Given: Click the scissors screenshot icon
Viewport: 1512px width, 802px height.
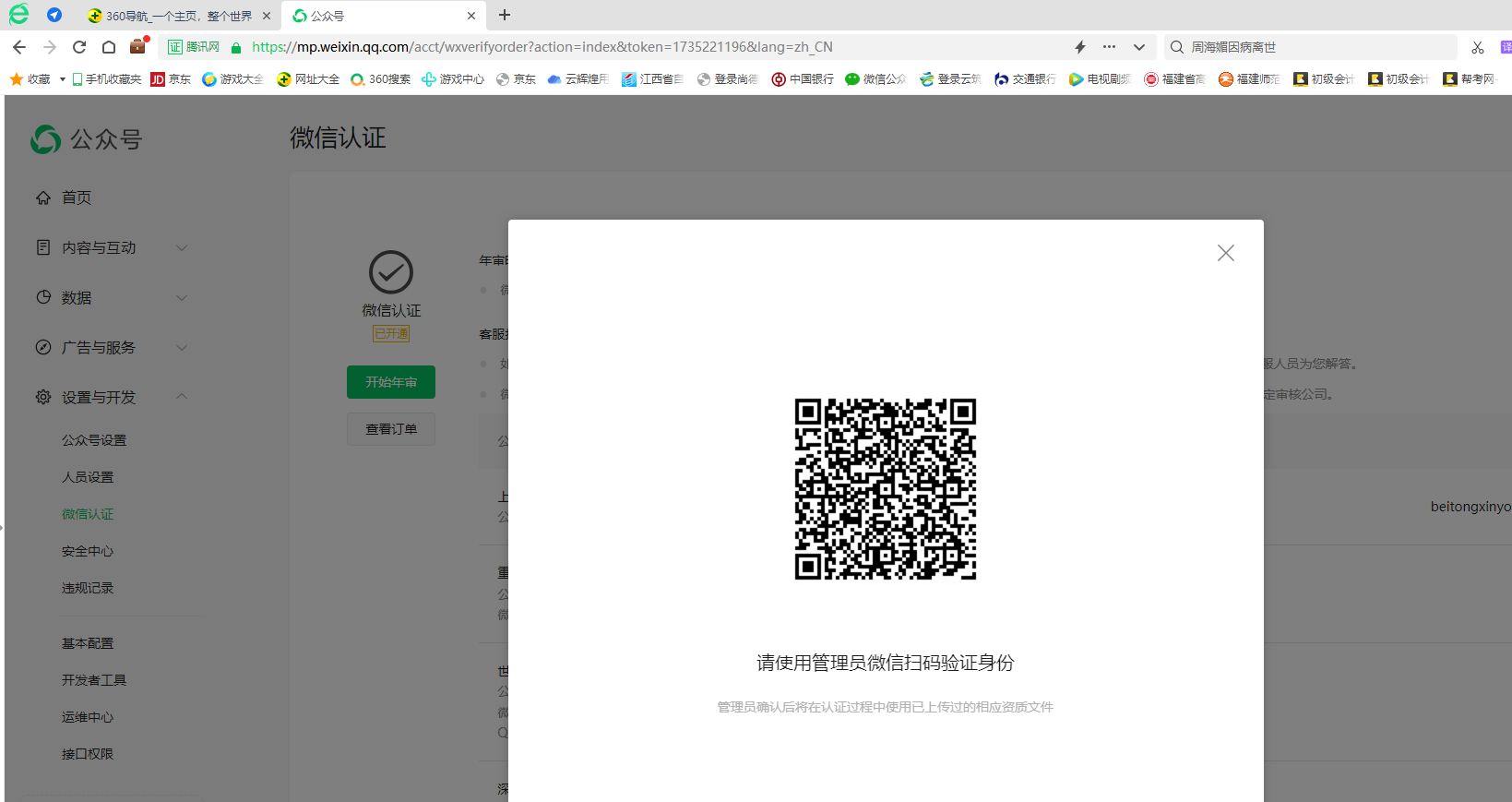Looking at the screenshot, I should (x=1477, y=47).
